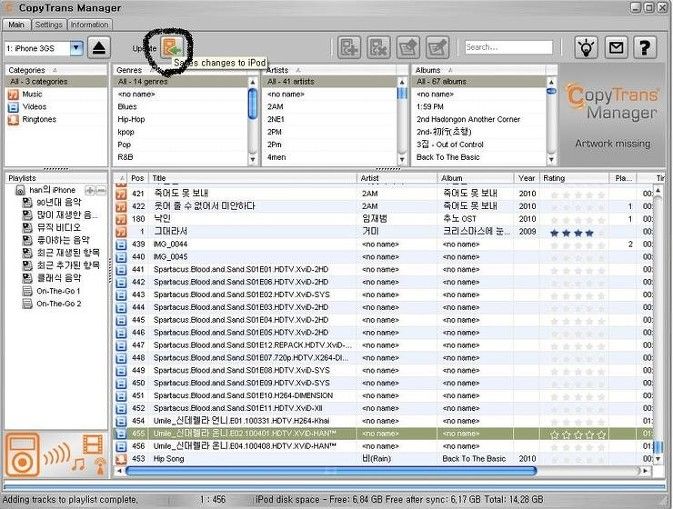Click the ringtone icon on Hip Song row
The image size is (673, 509).
pos(121,459)
